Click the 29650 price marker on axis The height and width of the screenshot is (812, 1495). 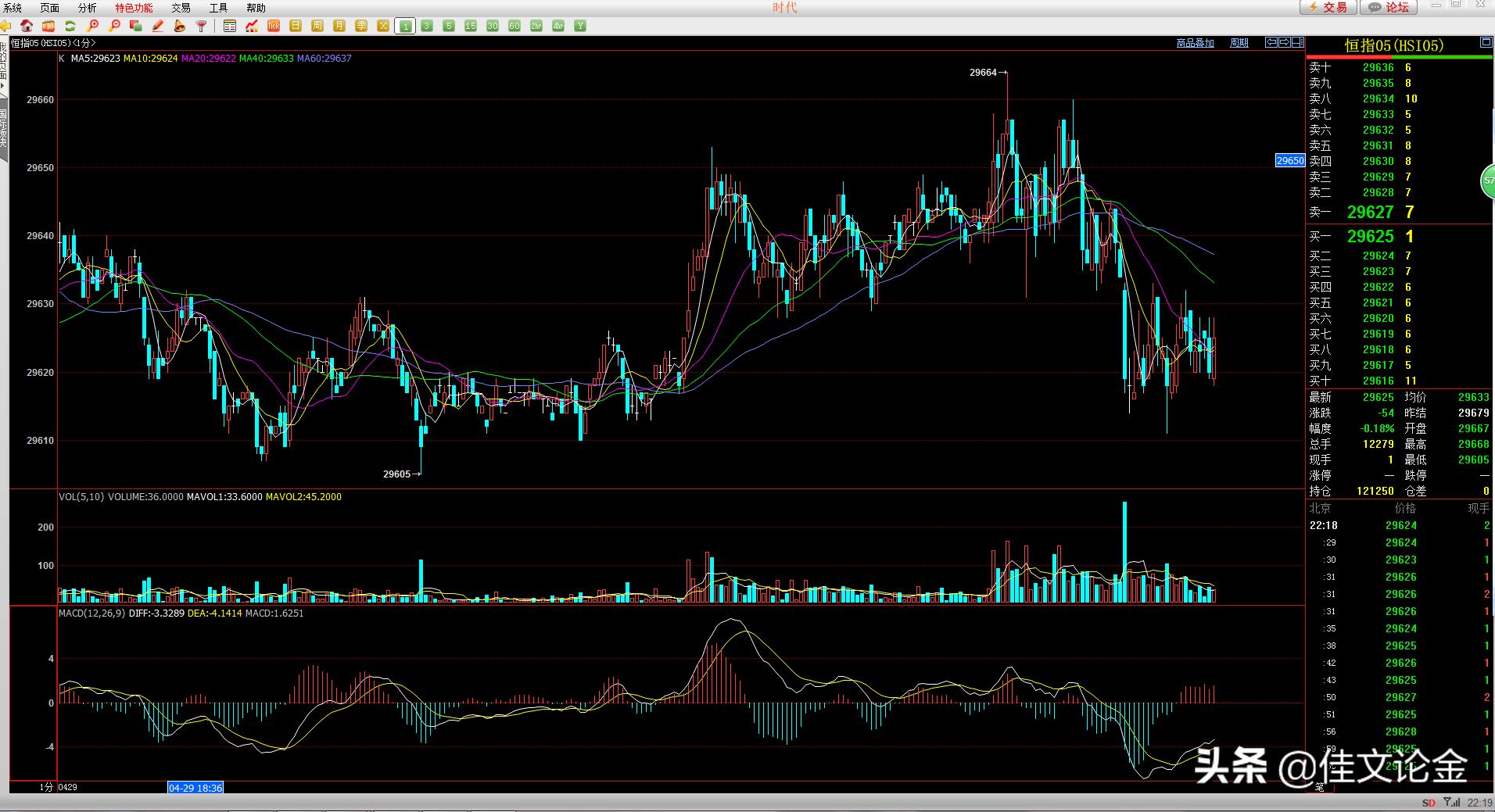(x=1289, y=160)
